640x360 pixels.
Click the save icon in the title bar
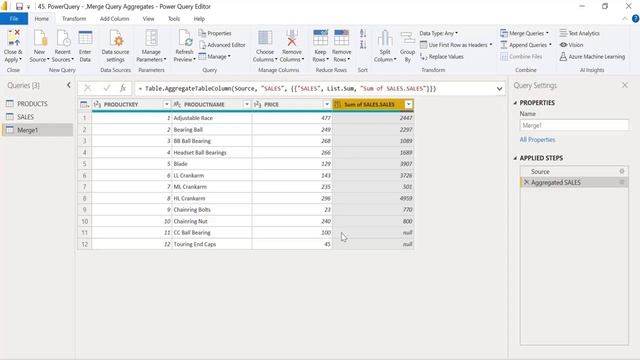[x=19, y=7]
